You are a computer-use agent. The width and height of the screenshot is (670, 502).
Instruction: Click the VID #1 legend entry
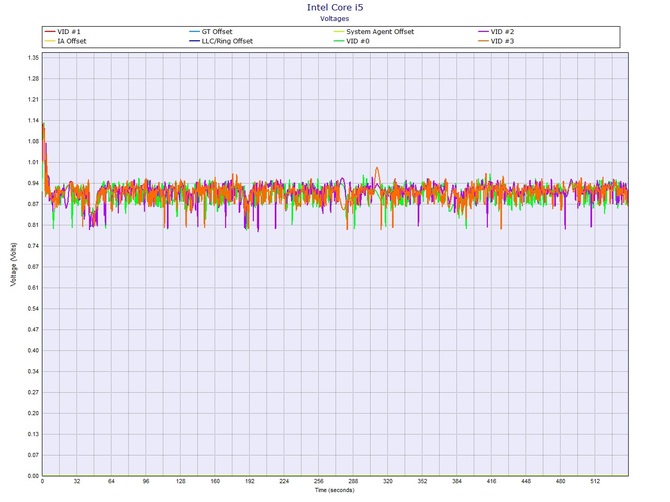(x=62, y=32)
